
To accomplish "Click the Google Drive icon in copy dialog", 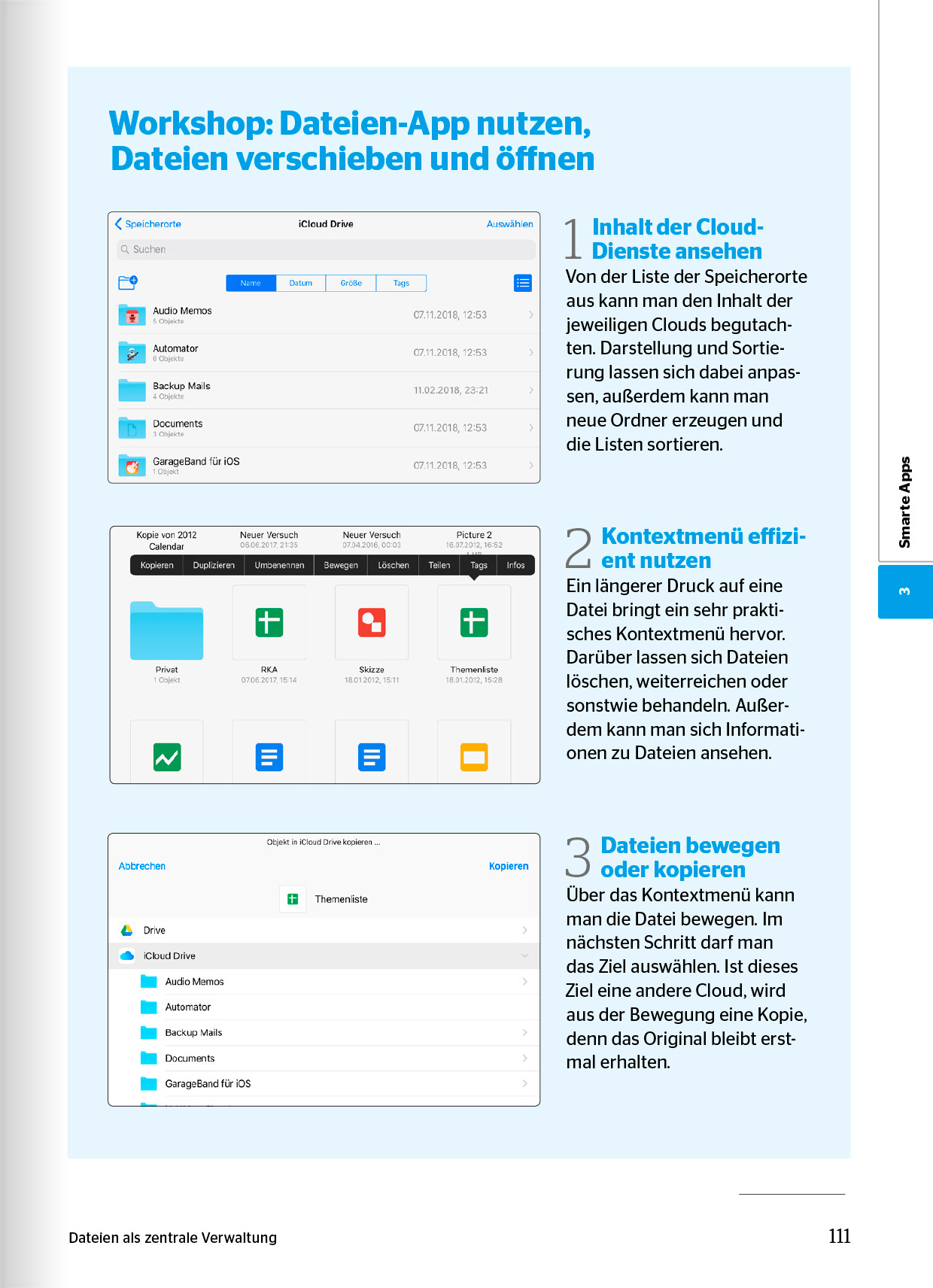I will (127, 931).
